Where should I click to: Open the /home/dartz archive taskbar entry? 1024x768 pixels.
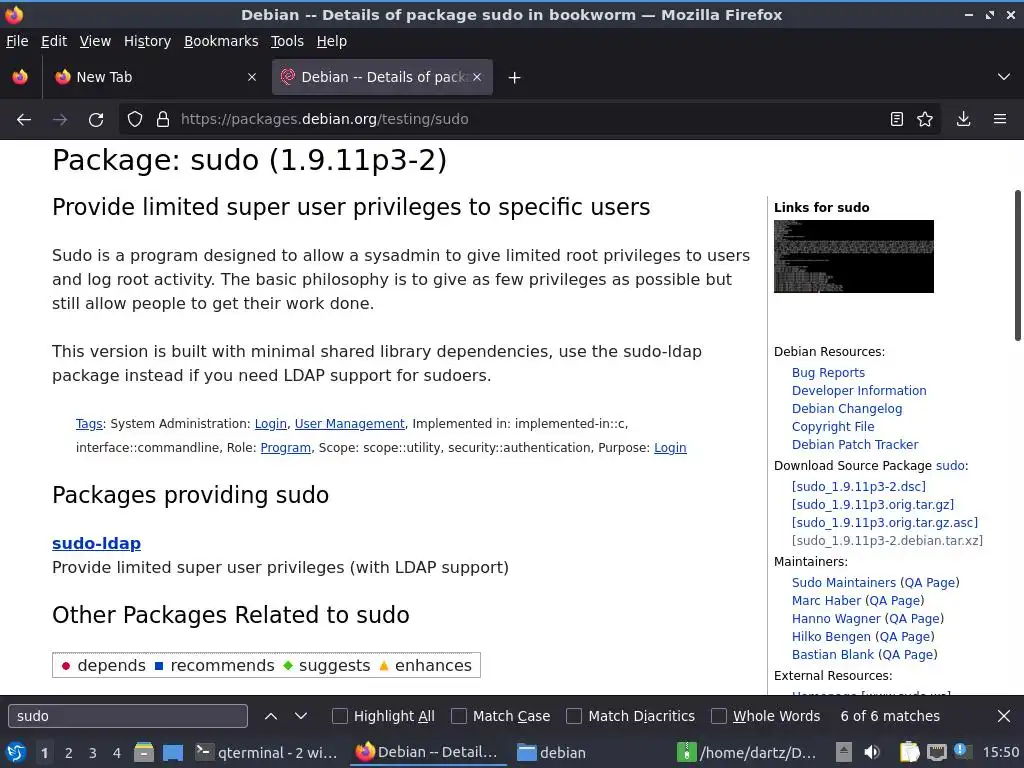point(747,753)
